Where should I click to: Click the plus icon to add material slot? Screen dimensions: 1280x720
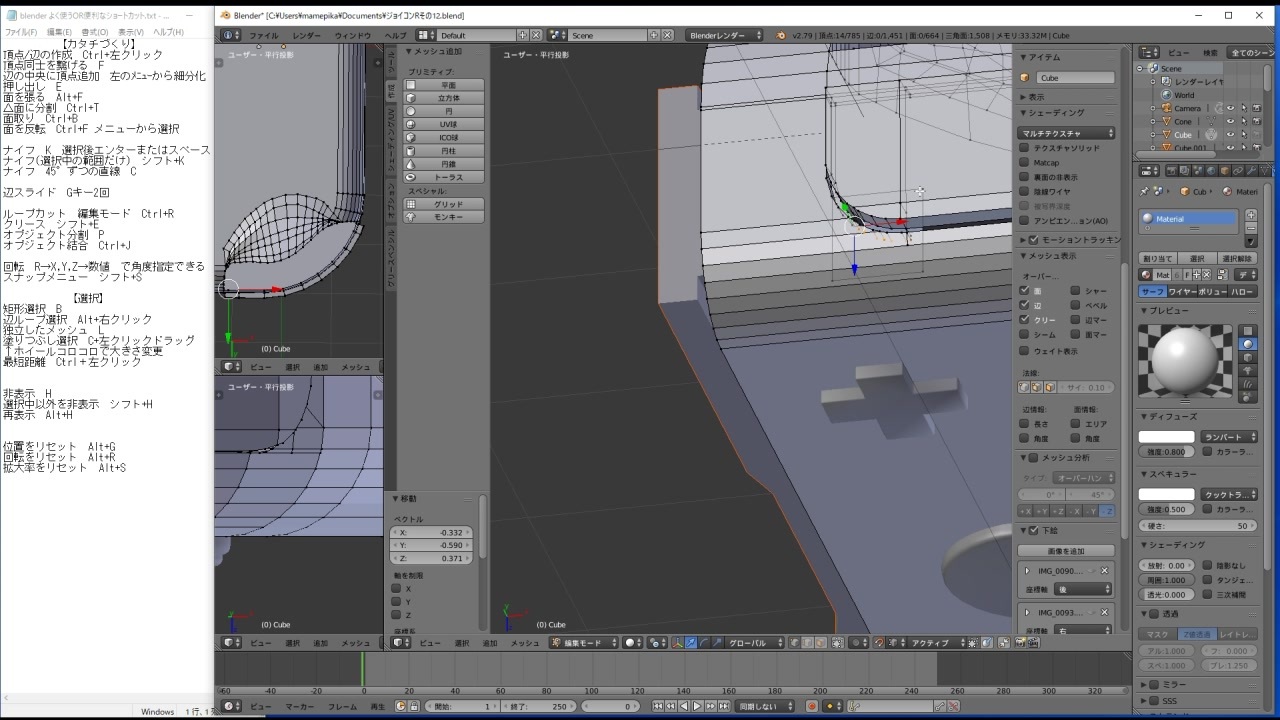click(1250, 215)
